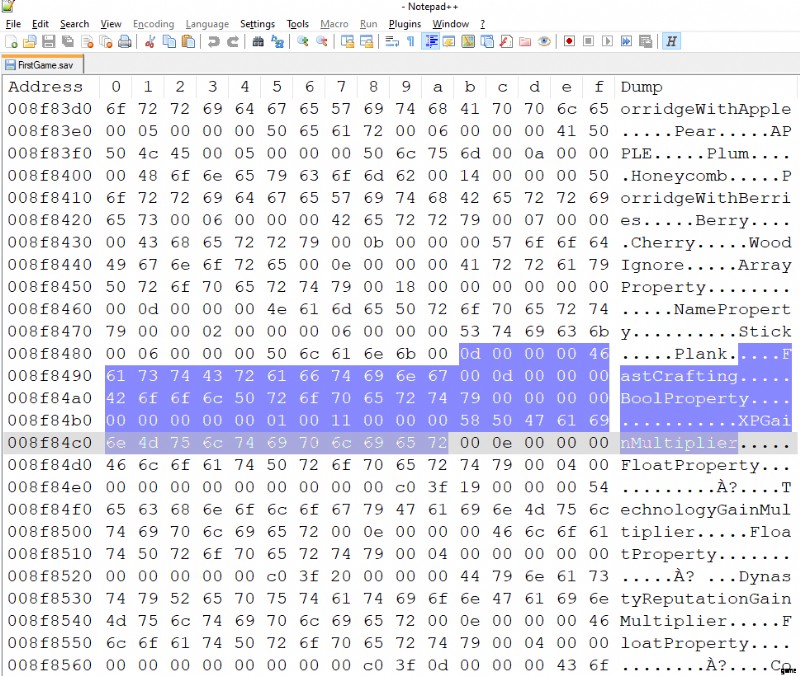This screenshot has width=800, height=676.
Task: Toggle the Word wrap toolbar button
Action: click(392, 41)
